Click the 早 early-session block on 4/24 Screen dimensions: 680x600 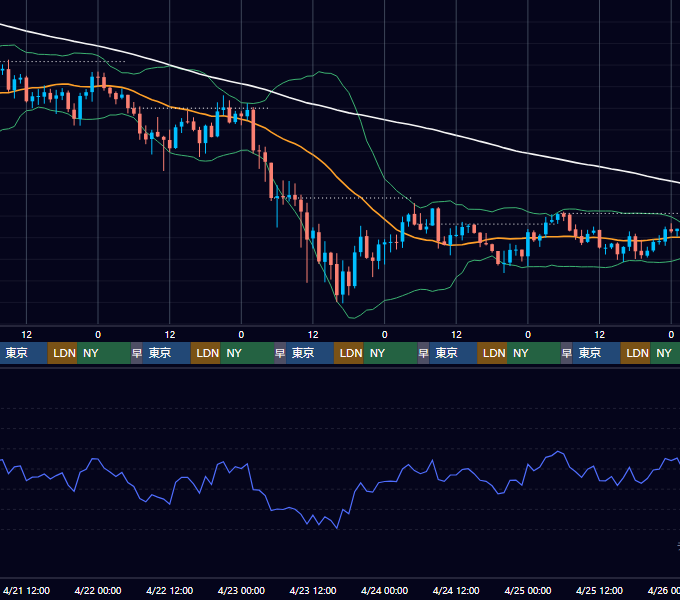tap(423, 353)
